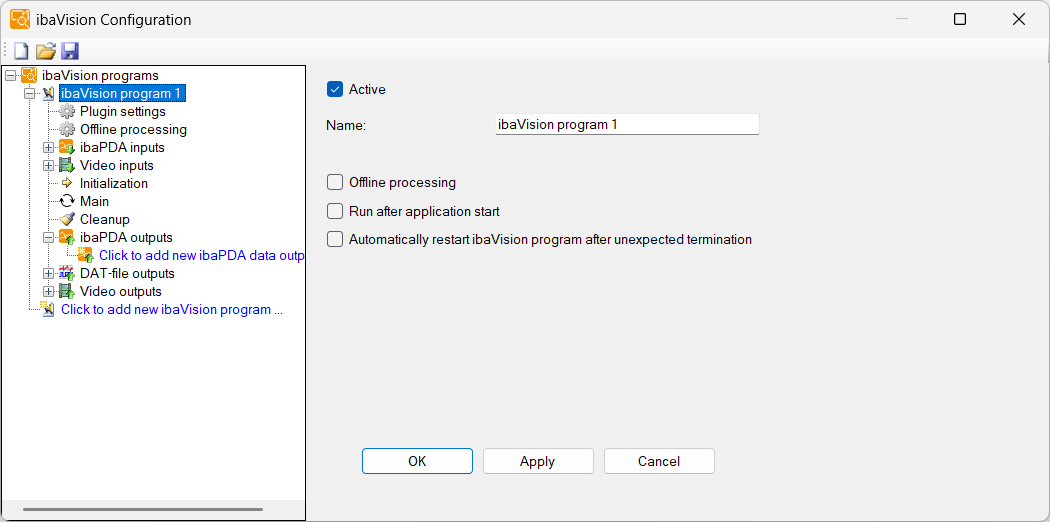Expand the Video inputs node
This screenshot has height=522, width=1050.
[x=48, y=165]
